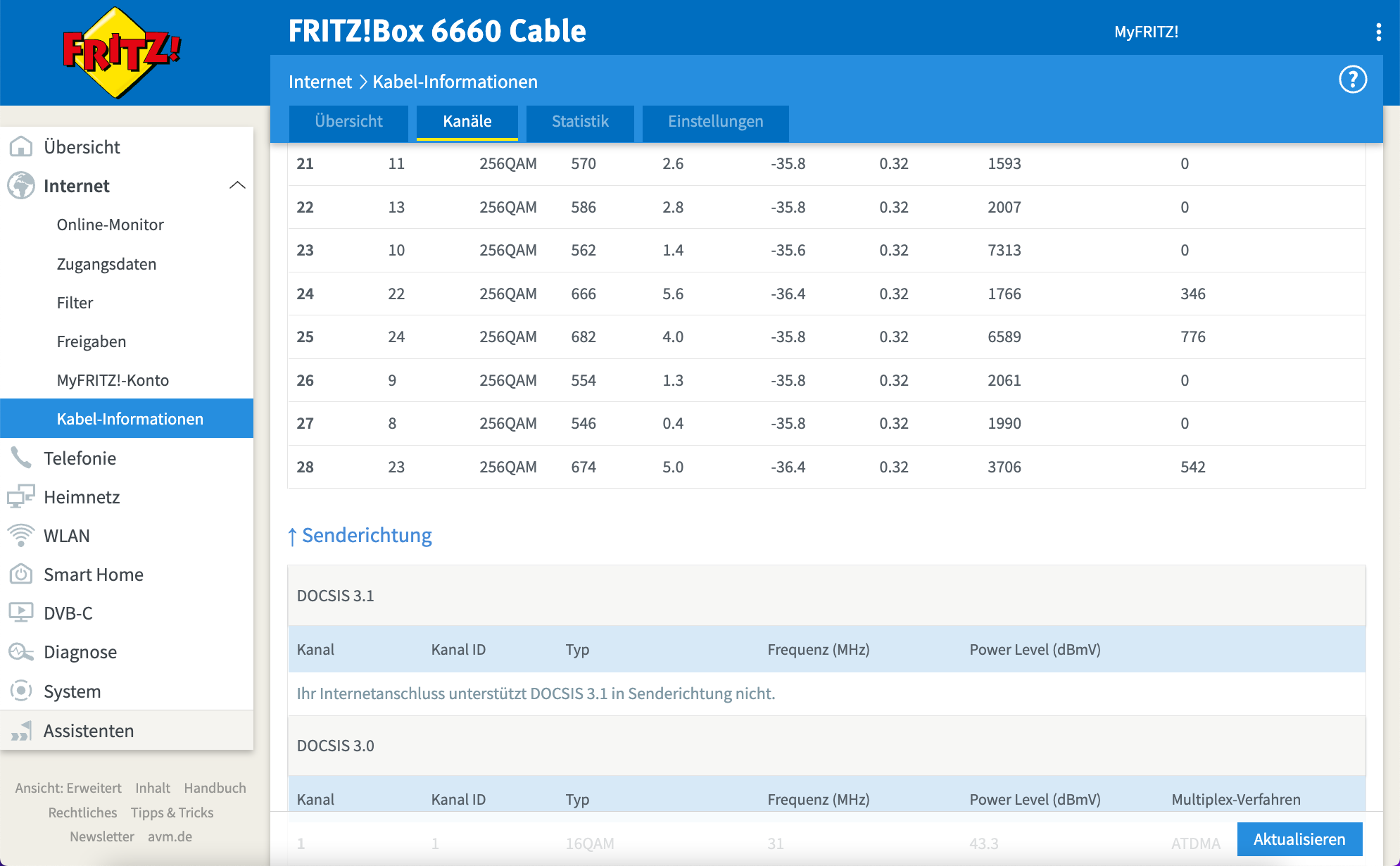Open the help question mark icon
The image size is (1400, 866).
1352,80
